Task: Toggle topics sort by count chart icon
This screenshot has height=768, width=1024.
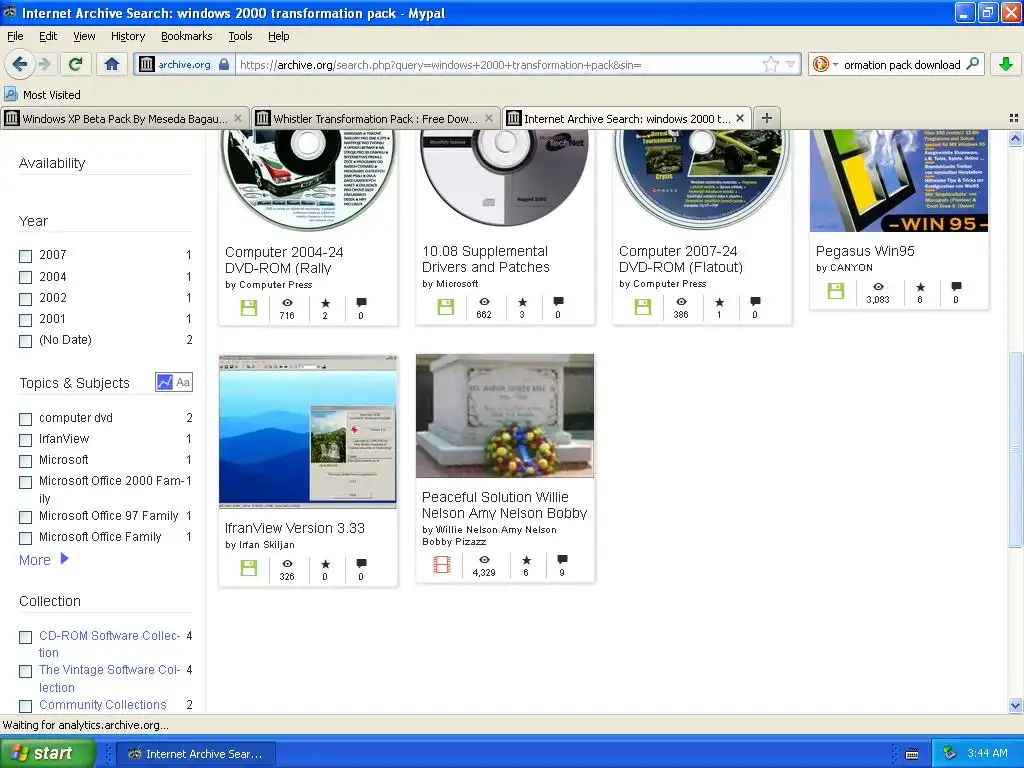Action: click(165, 382)
